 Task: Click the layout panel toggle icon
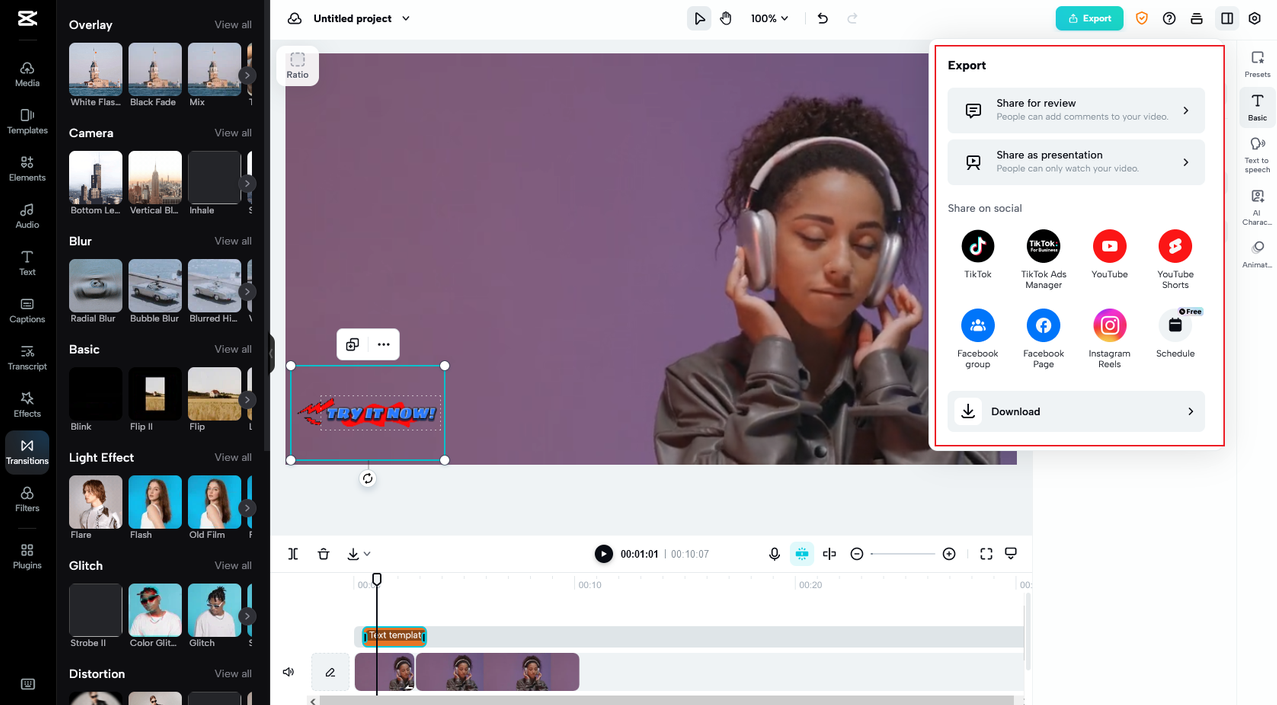[x=1227, y=18]
